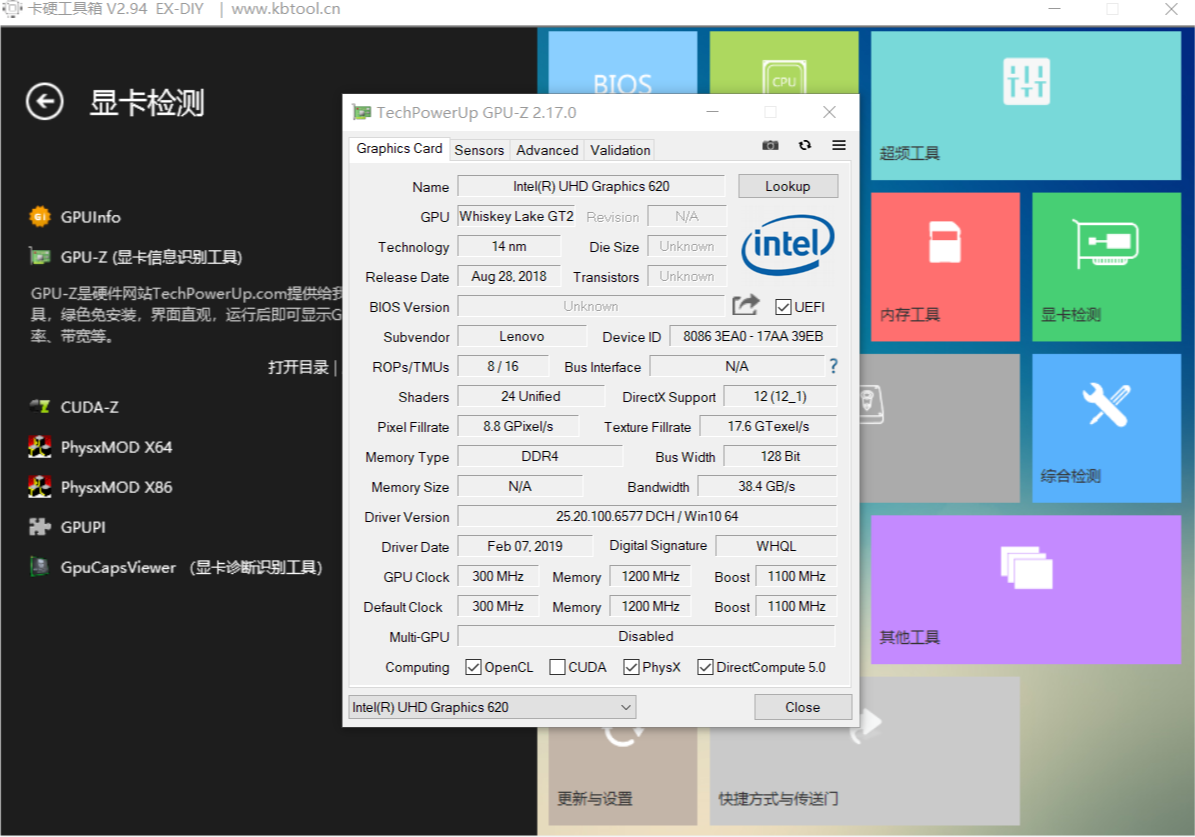Image resolution: width=1195 pixels, height=837 pixels.
Task: Launch CUDA-Z from the sidebar
Action: coord(74,407)
